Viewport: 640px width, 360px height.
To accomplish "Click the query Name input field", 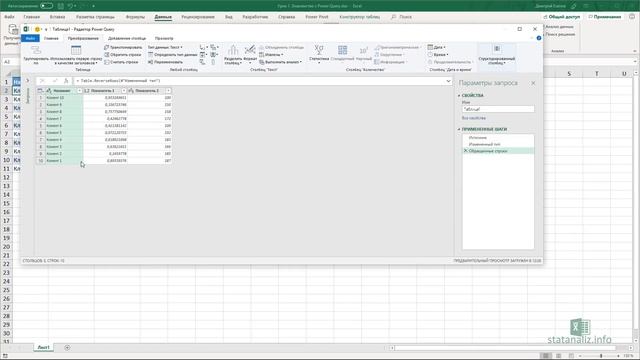I will tap(498, 109).
